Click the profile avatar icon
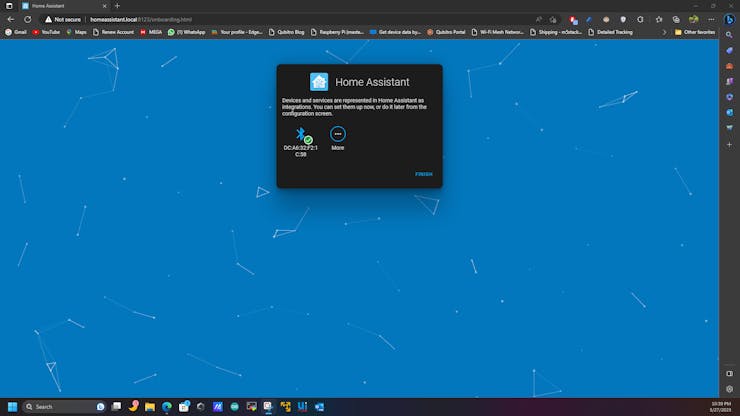The height and width of the screenshot is (416, 740). point(693,19)
